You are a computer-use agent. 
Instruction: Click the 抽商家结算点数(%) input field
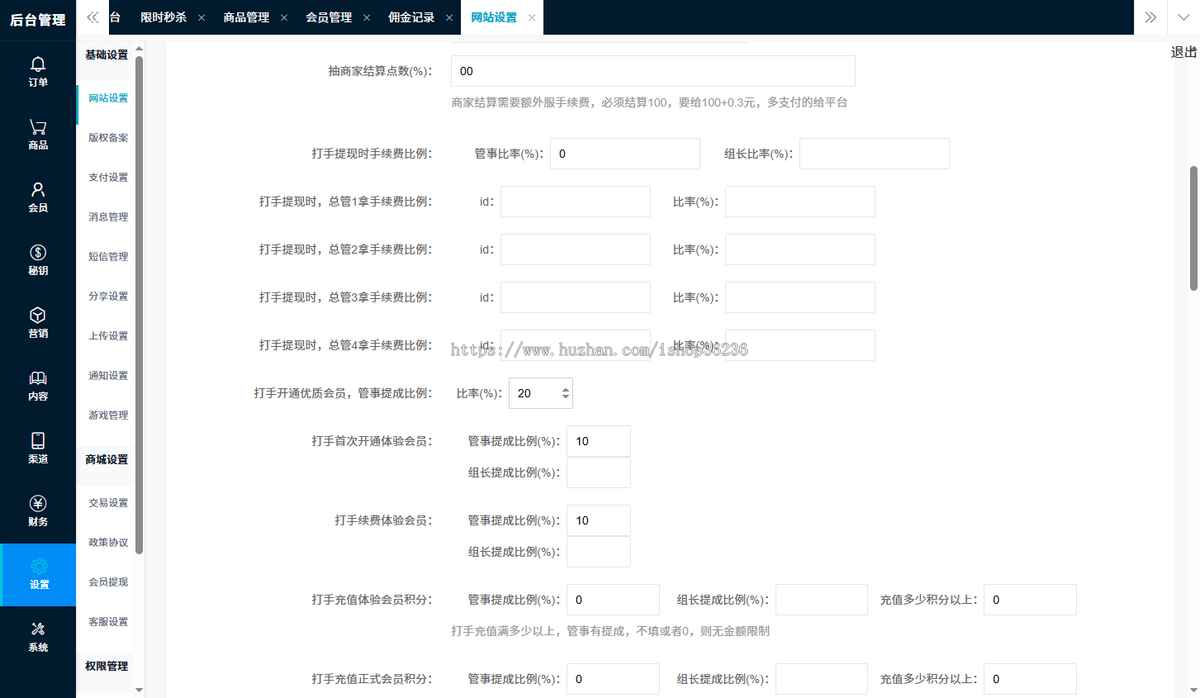tap(653, 71)
